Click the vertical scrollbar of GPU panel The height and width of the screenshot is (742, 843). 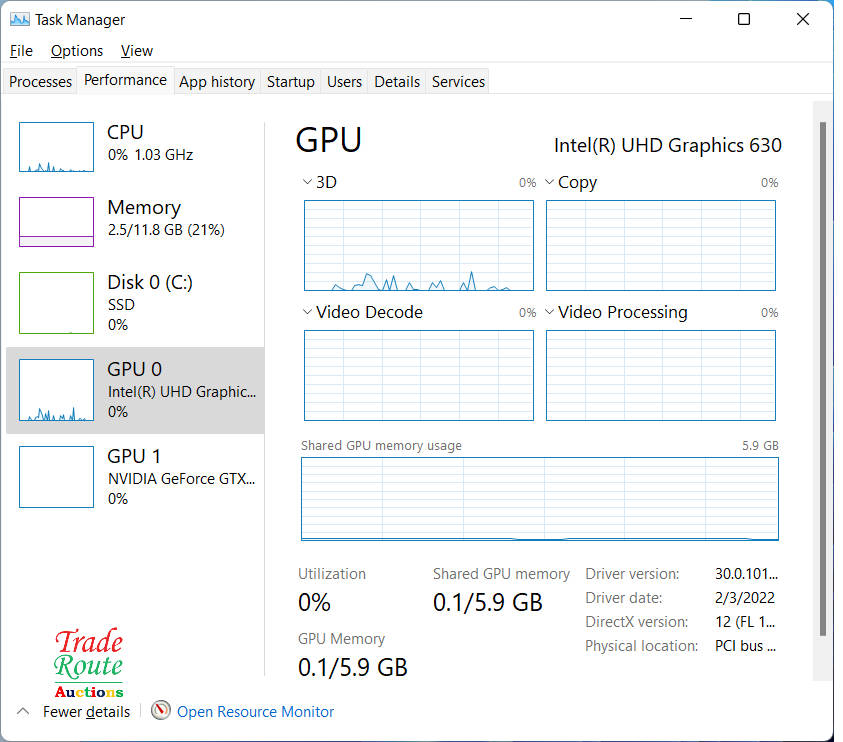pyautogui.click(x=822, y=380)
